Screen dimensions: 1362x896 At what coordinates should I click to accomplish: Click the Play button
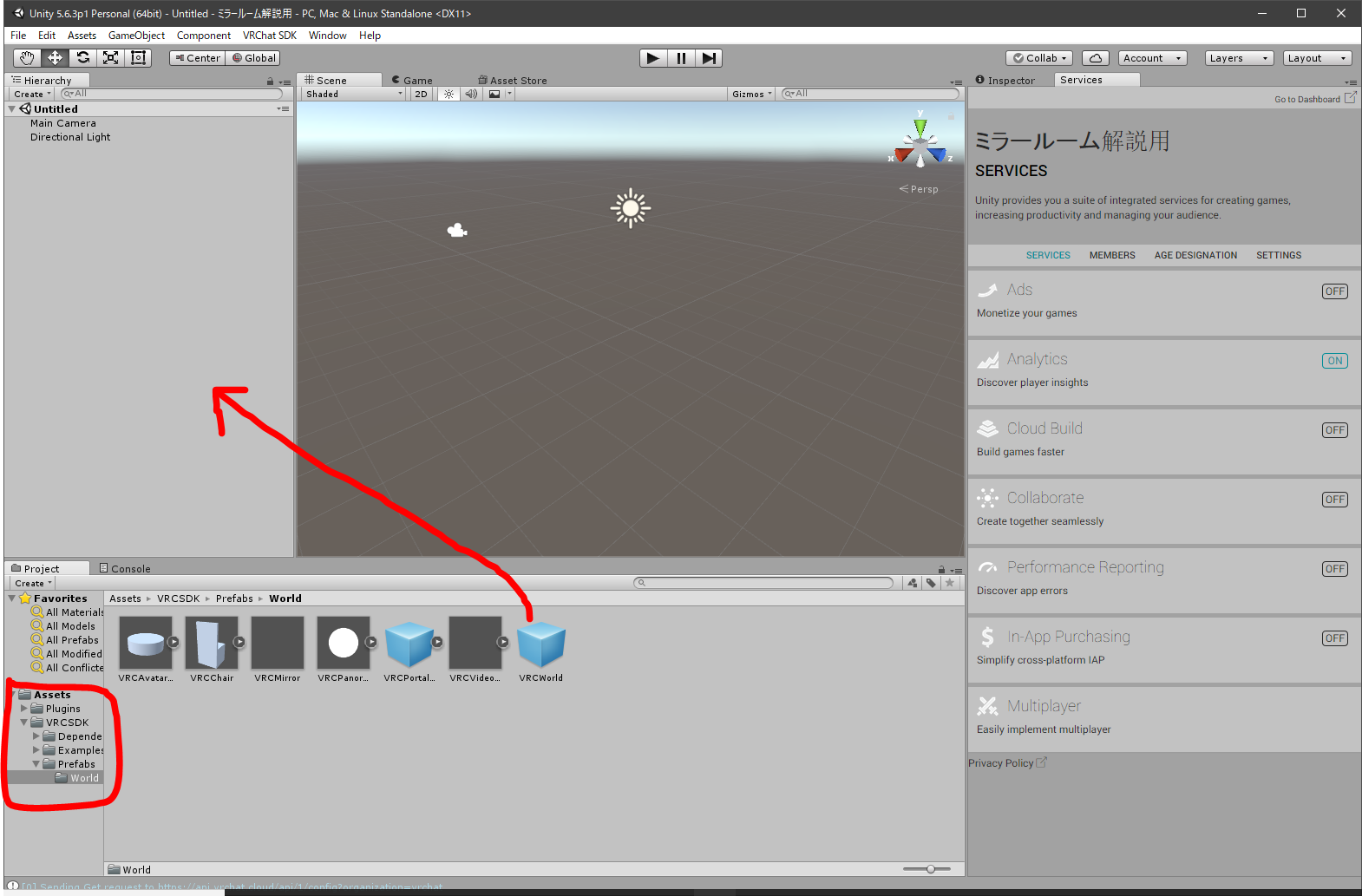click(653, 58)
